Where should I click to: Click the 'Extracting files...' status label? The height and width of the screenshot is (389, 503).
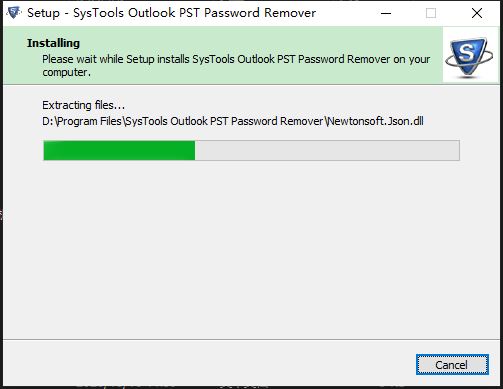pos(83,105)
